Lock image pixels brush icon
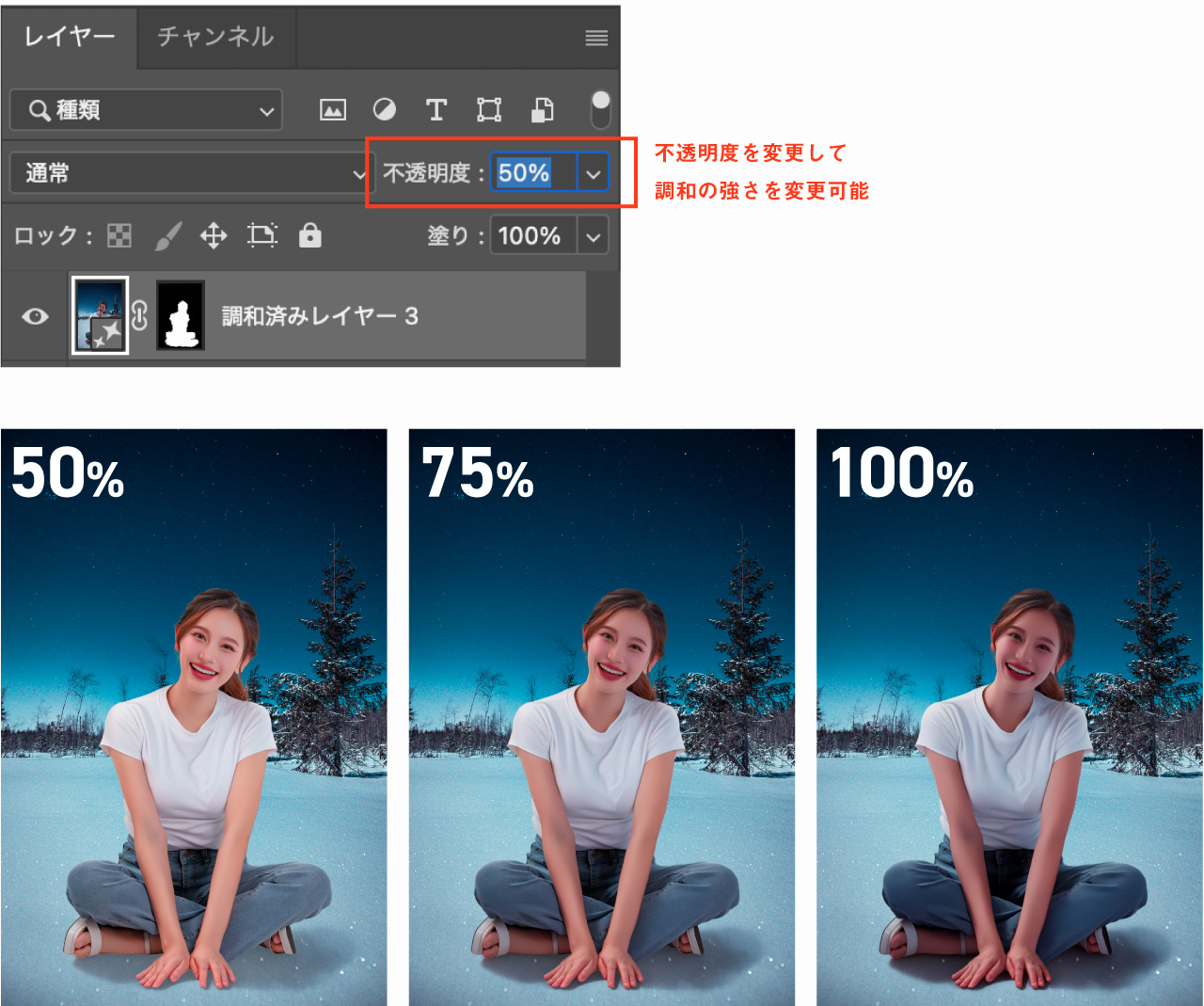The width and height of the screenshot is (1204, 1006). (167, 235)
